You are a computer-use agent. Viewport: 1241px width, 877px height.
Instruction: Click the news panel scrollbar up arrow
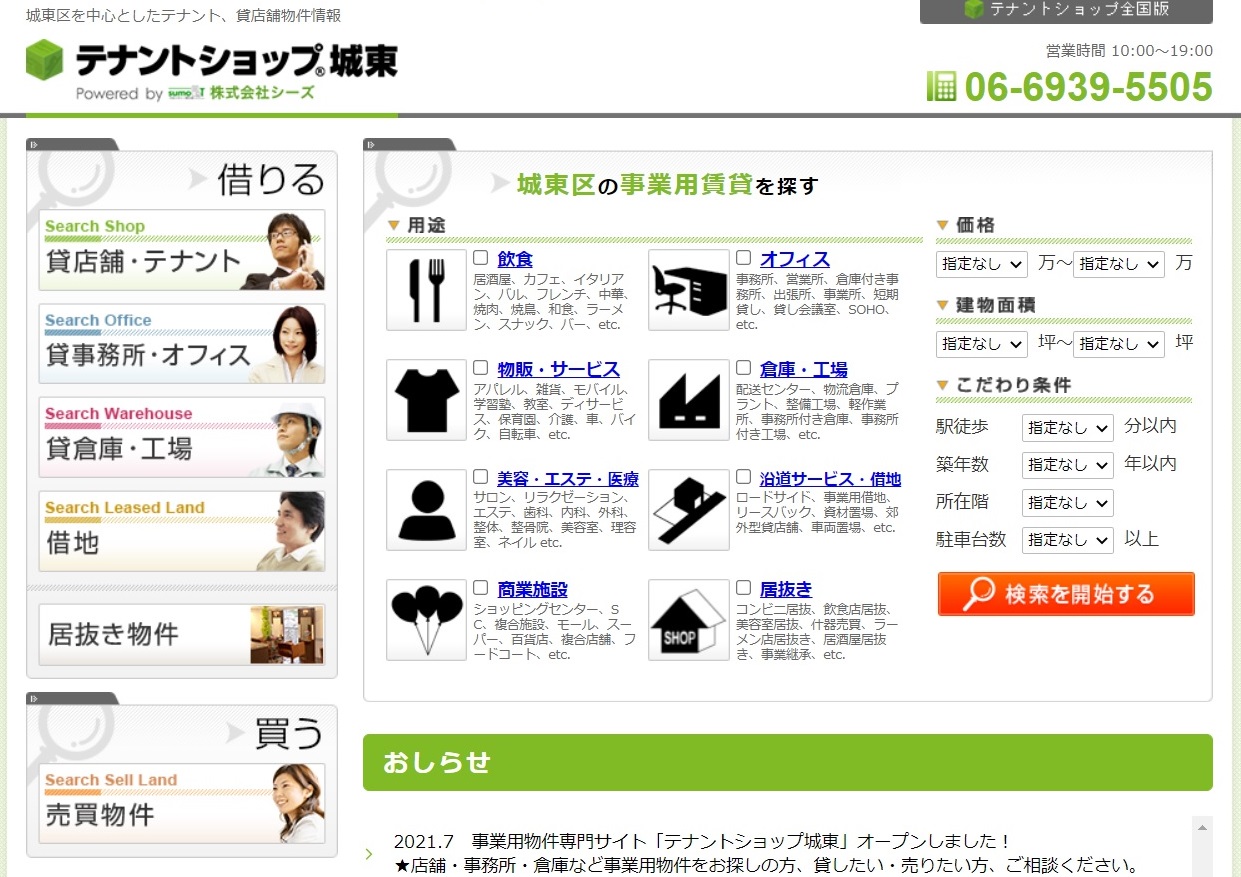click(1202, 826)
